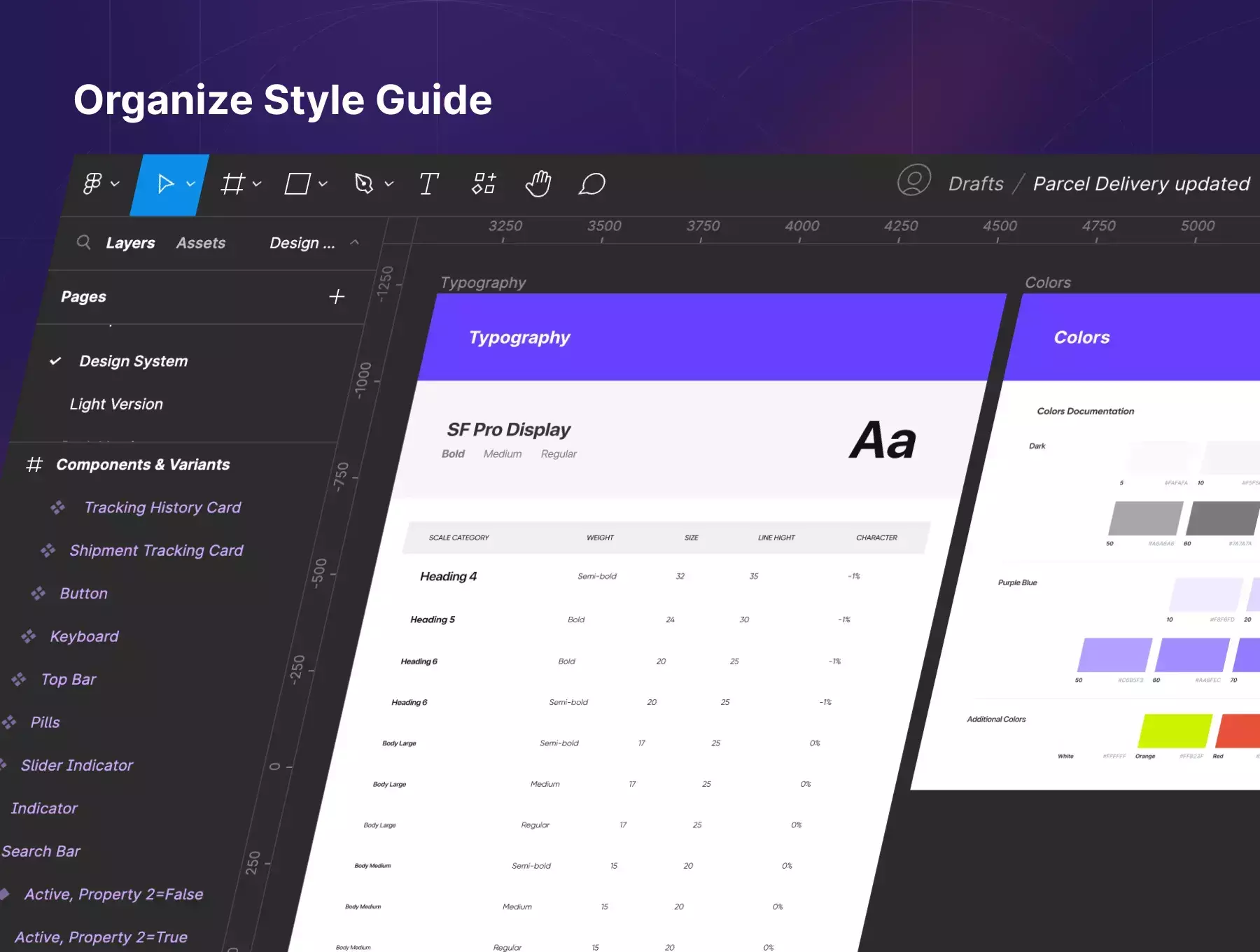Click the SCALE CATEGORY column header
The height and width of the screenshot is (952, 1260).
coord(459,538)
